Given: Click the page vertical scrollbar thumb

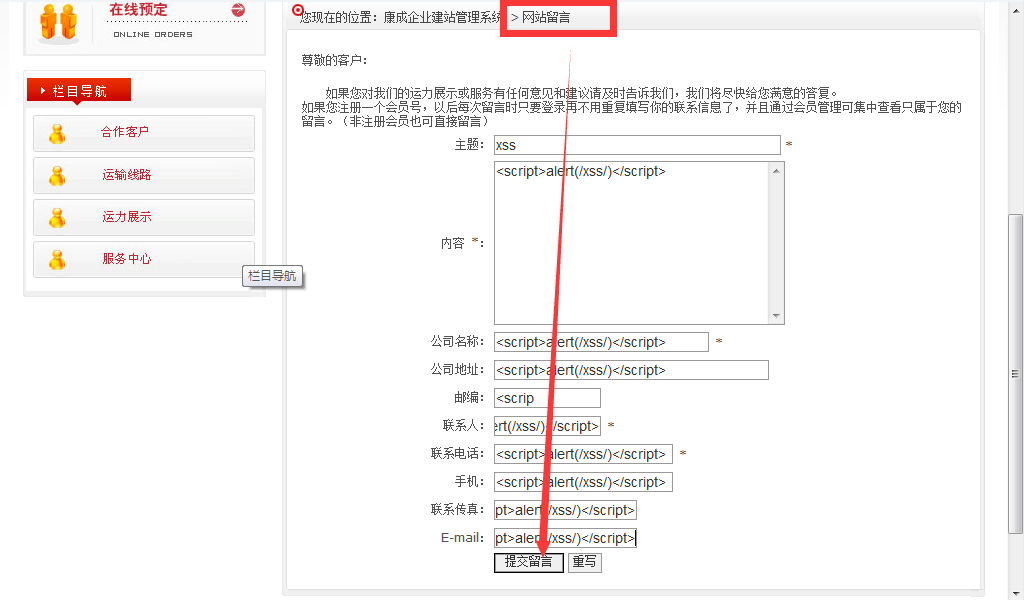Looking at the screenshot, I should tap(1016, 373).
